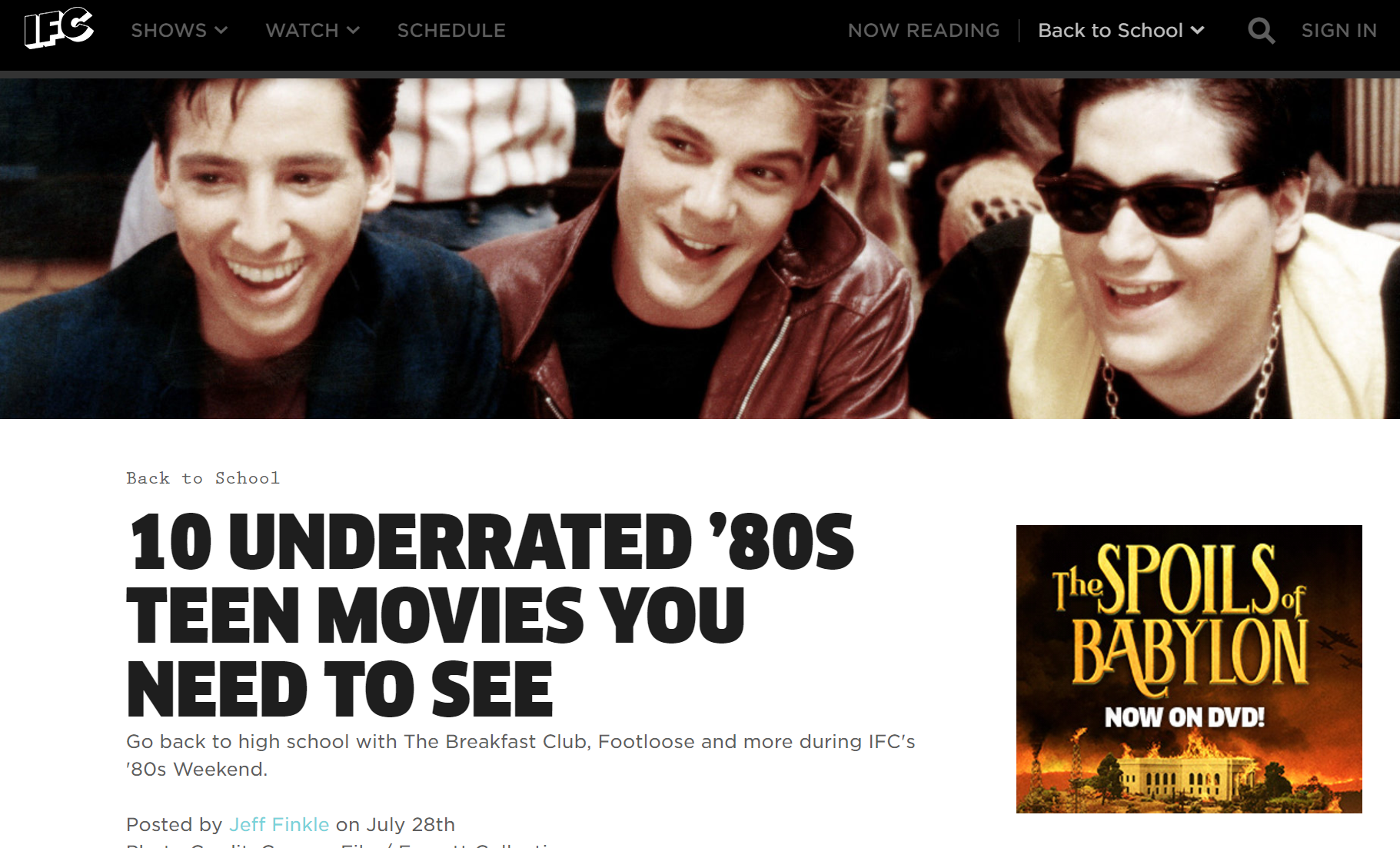This screenshot has height=848, width=1400.
Task: Click the Spoils of Babylon DVD ad
Action: click(1189, 669)
